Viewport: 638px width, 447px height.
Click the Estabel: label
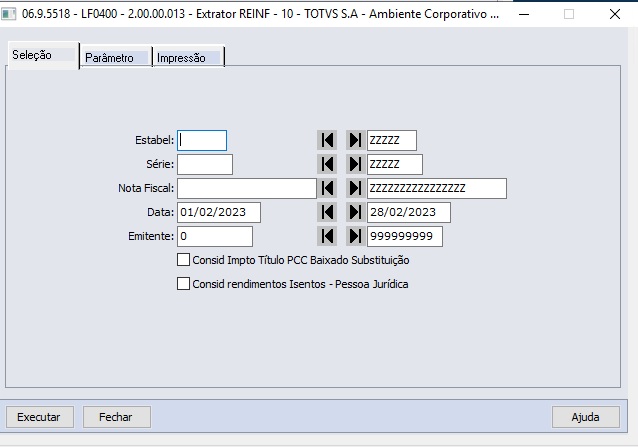(155, 140)
